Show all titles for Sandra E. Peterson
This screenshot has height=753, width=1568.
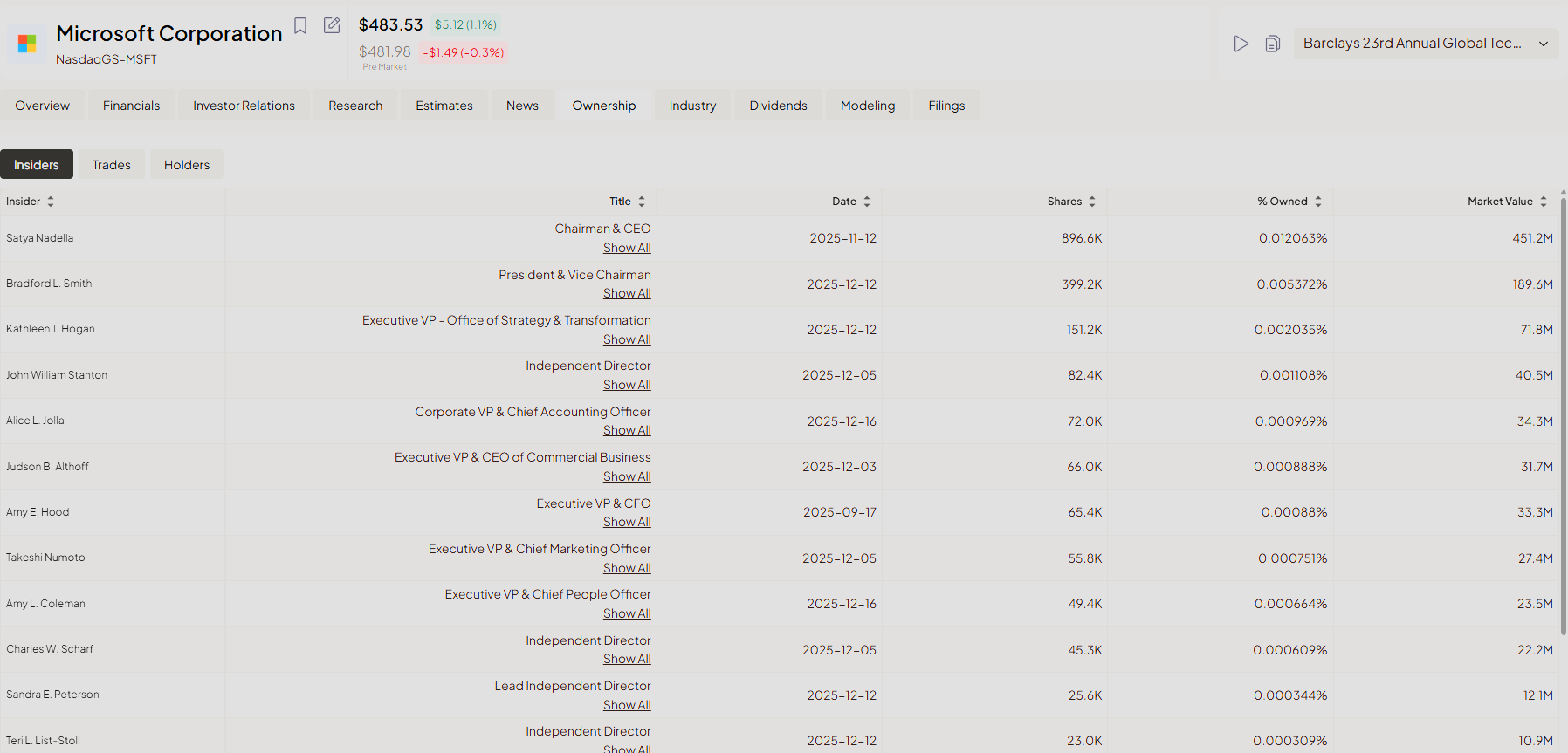point(627,705)
